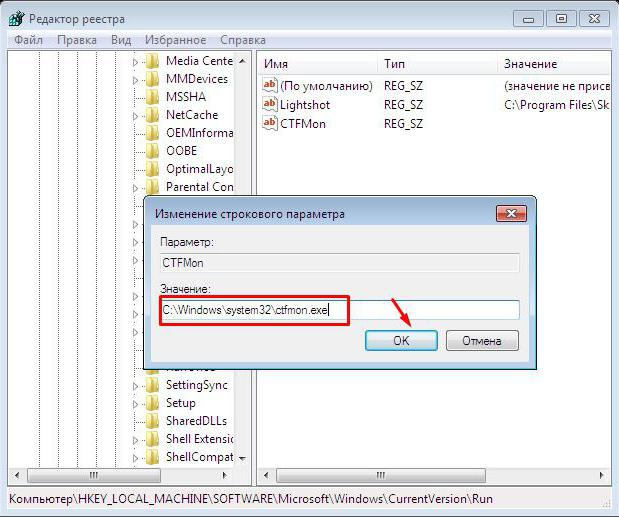Screen dimensions: 619x517
Task: Select the SharedDLLs key label
Action: coord(196,421)
